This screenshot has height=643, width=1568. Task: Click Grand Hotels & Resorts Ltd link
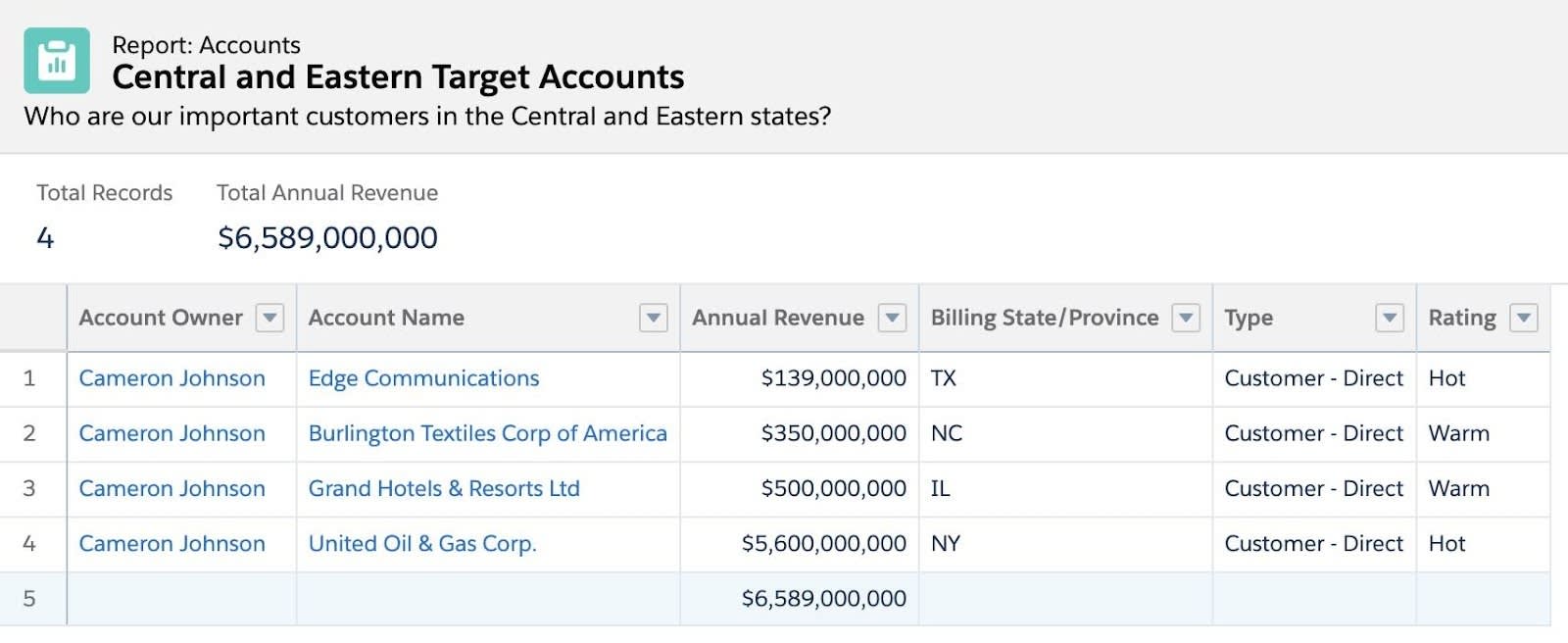click(444, 488)
